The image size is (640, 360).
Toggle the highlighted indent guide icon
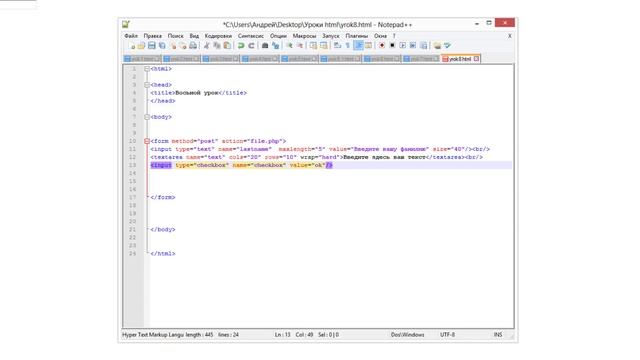pyautogui.click(x=358, y=46)
